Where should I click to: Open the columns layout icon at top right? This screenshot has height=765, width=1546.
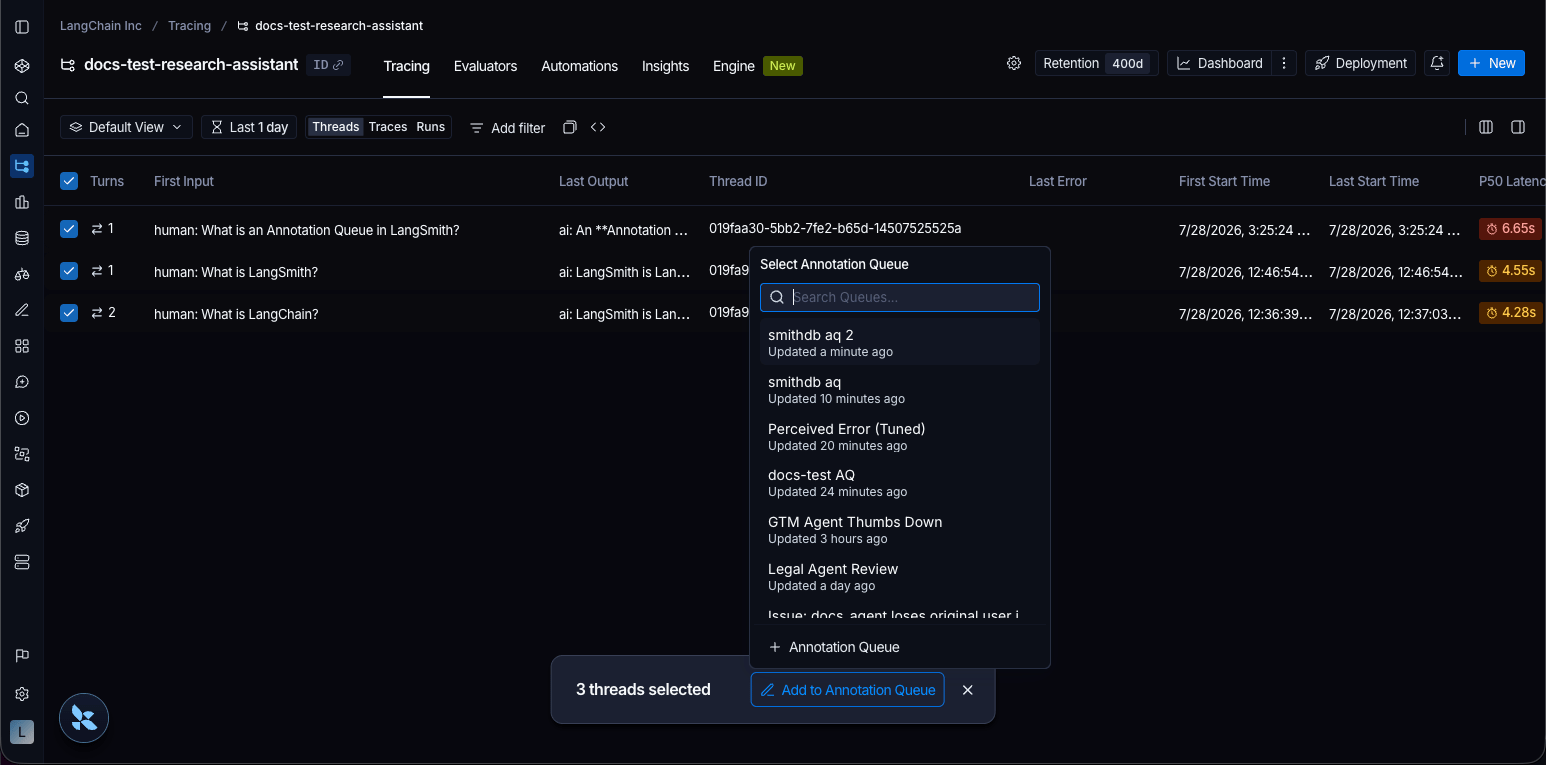(1486, 127)
